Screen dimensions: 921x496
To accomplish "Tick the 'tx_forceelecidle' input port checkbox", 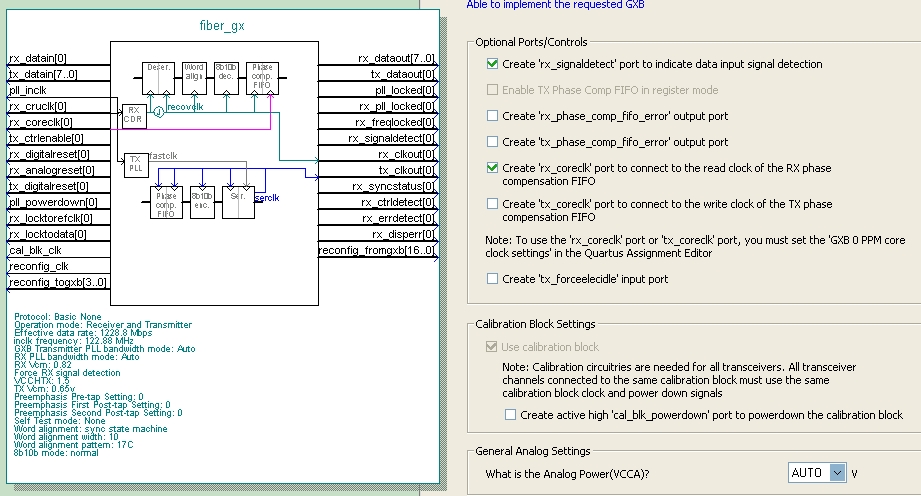I will point(492,279).
